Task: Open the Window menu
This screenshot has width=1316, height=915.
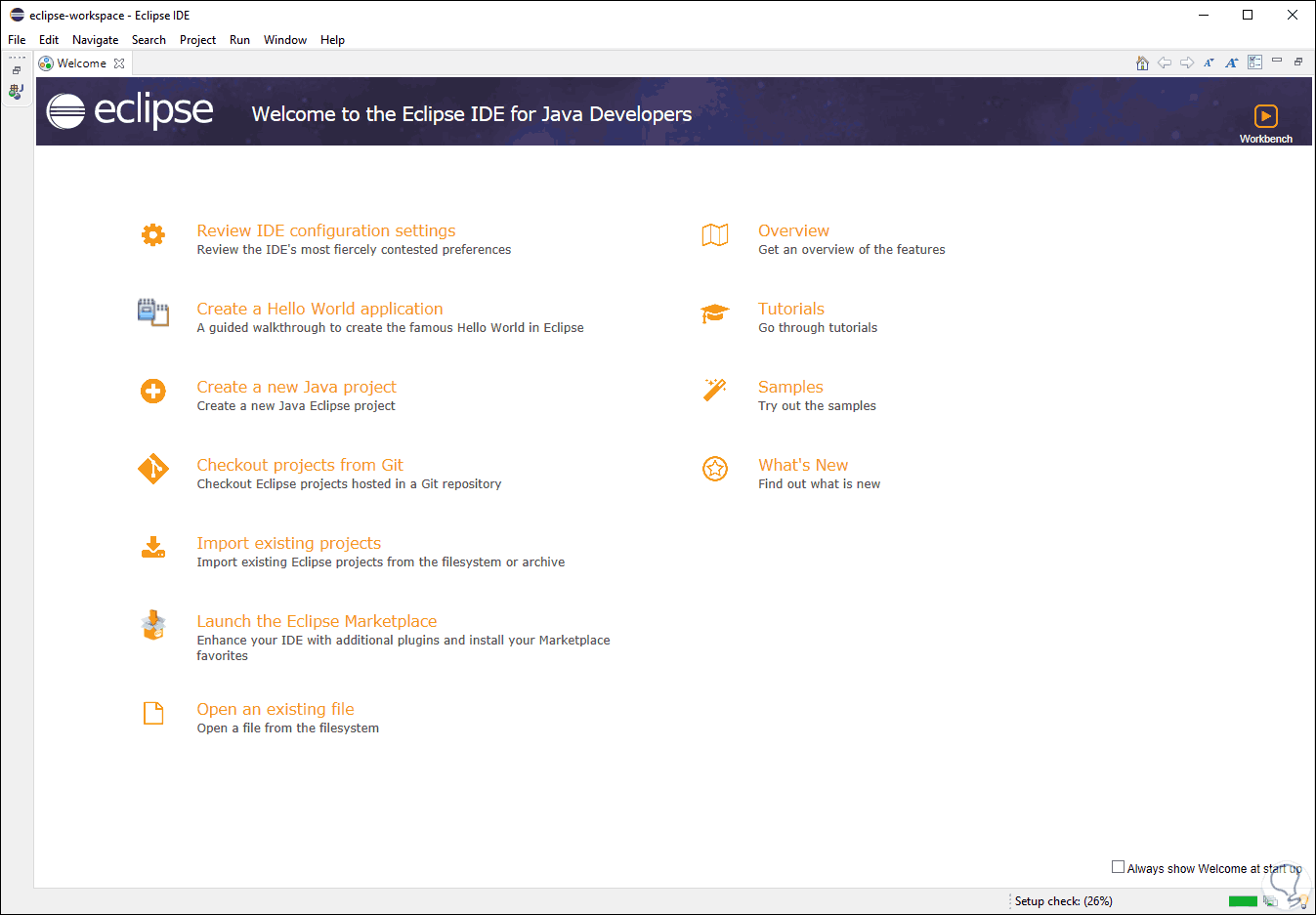Action: point(285,40)
